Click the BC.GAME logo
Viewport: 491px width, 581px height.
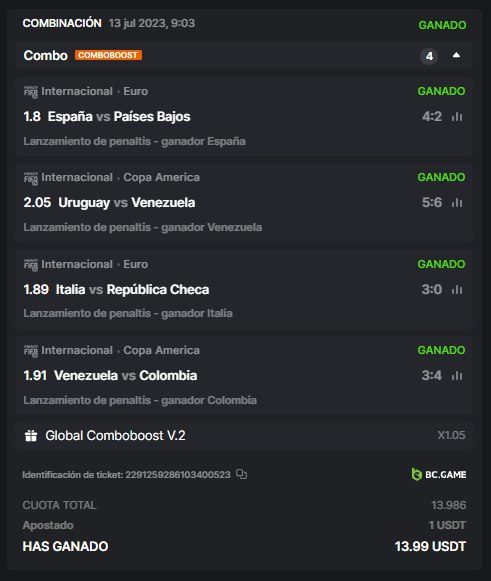coord(439,474)
